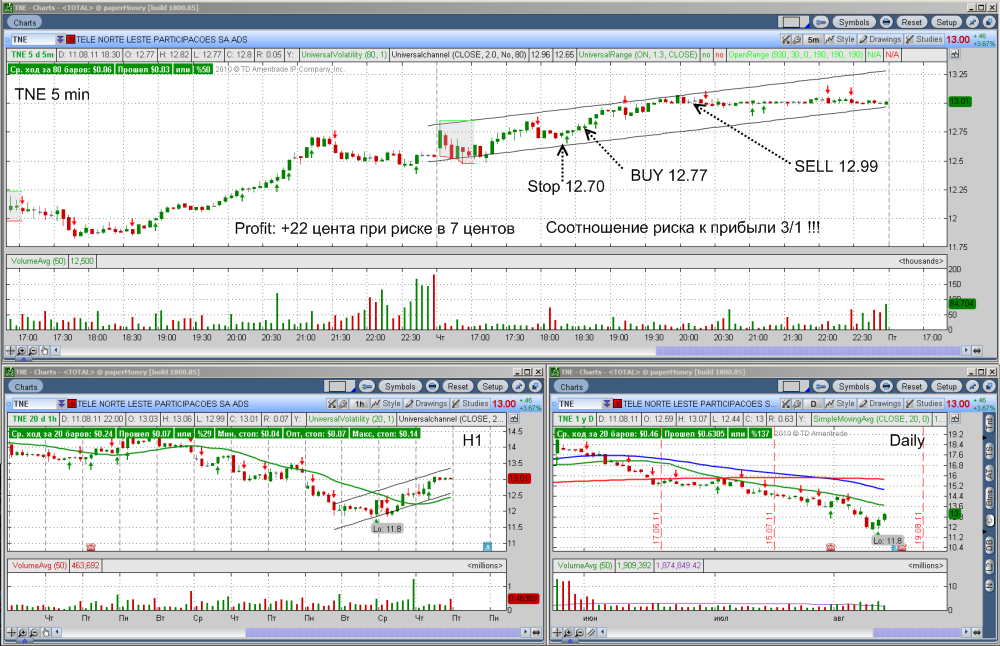Click the fit-width double arrow icon in 5m chart
The width and height of the screenshot is (1000, 646).
(x=976, y=350)
